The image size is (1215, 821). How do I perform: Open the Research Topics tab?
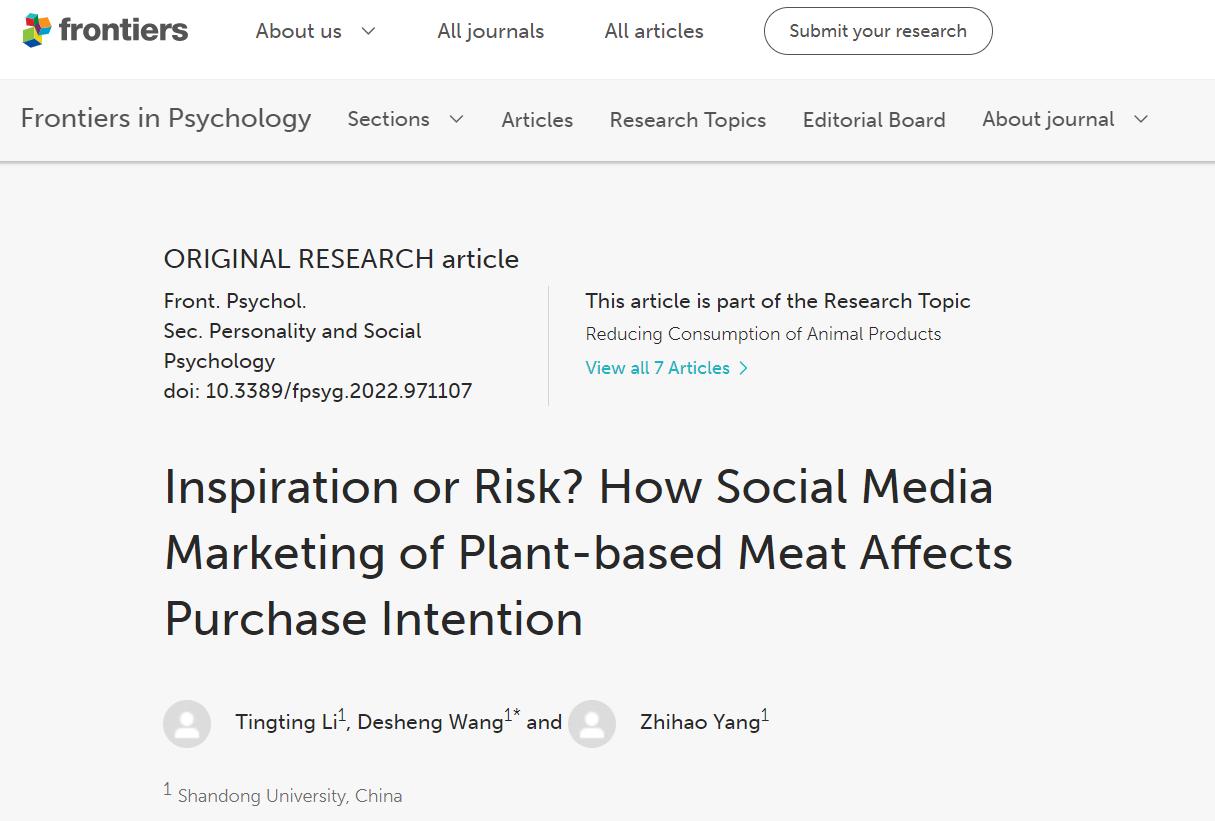688,120
